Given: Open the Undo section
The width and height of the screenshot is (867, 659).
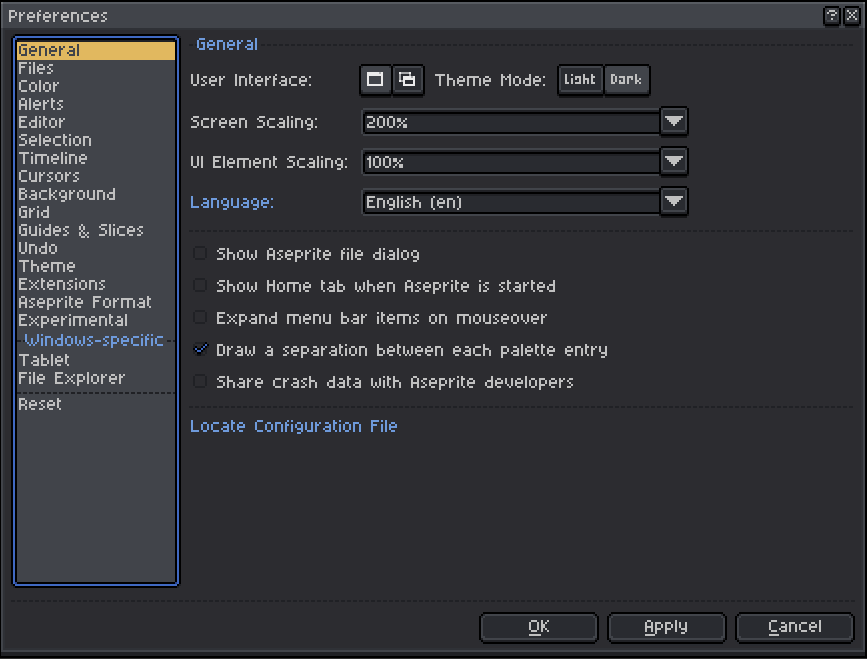Looking at the screenshot, I should (x=96, y=248).
